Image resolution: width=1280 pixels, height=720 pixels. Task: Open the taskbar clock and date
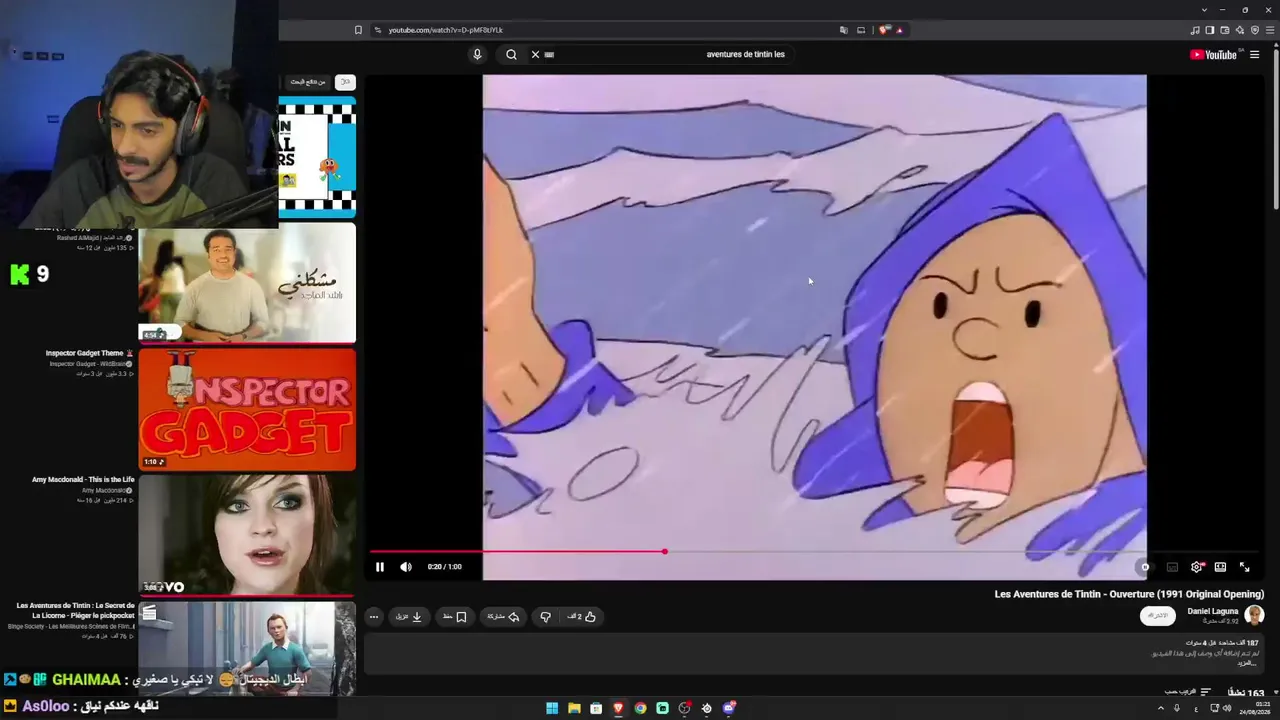click(1255, 708)
